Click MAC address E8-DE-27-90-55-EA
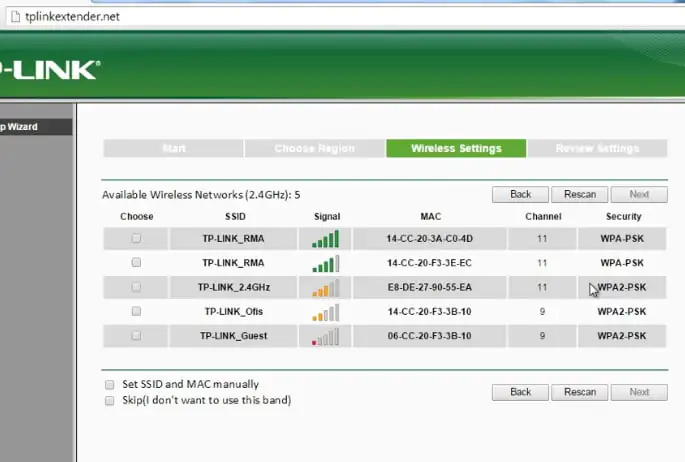 pos(429,287)
